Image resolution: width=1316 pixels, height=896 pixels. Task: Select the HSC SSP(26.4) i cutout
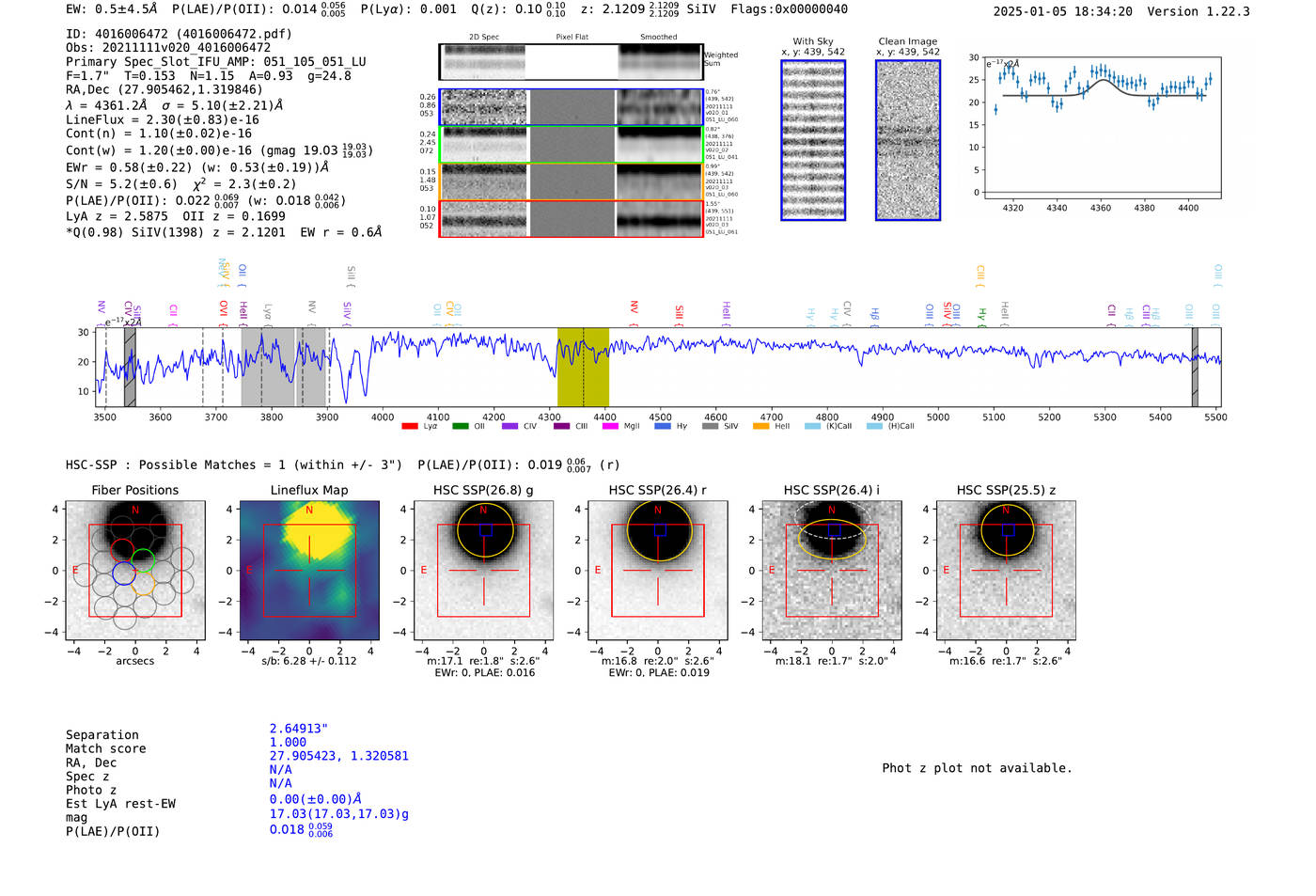tap(832, 571)
